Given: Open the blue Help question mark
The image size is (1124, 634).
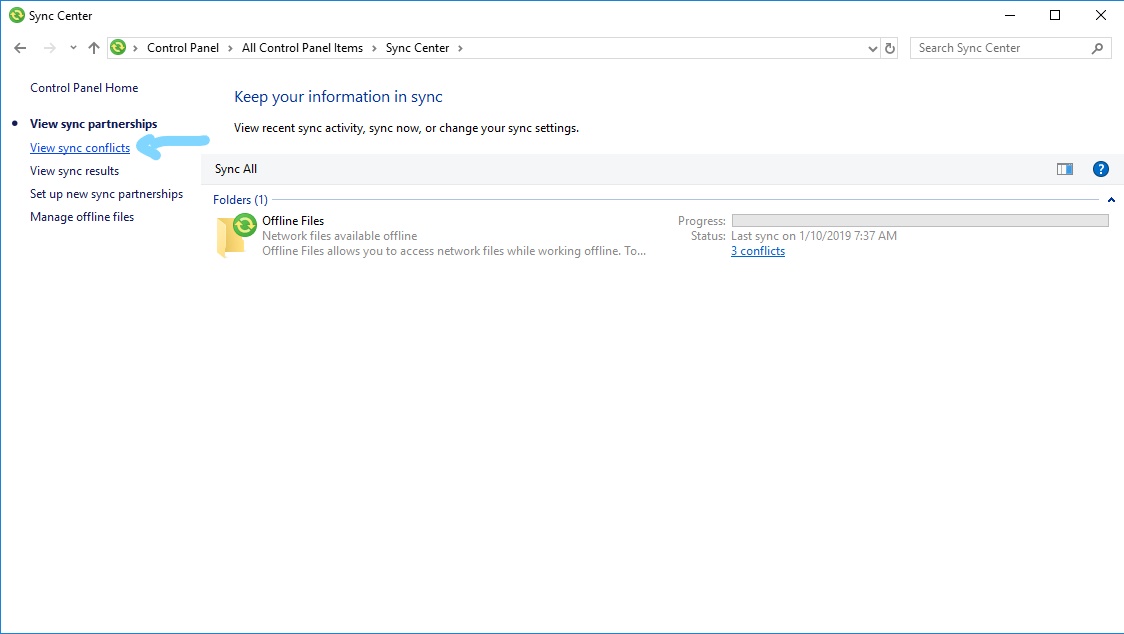Looking at the screenshot, I should 1101,169.
